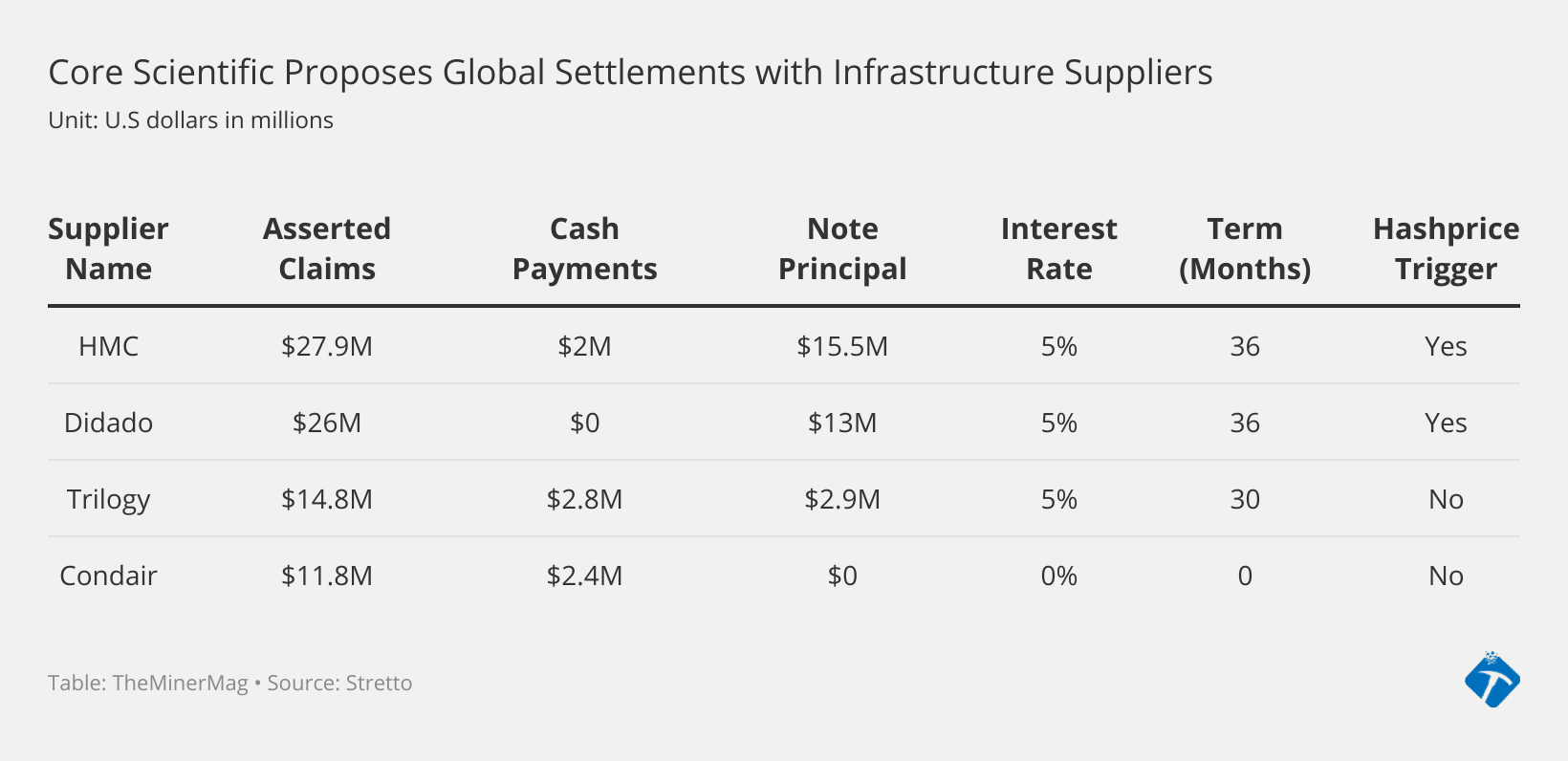Screen dimensions: 1568x761
Task: Select the $15.5M note principal cell
Action: [x=842, y=346]
